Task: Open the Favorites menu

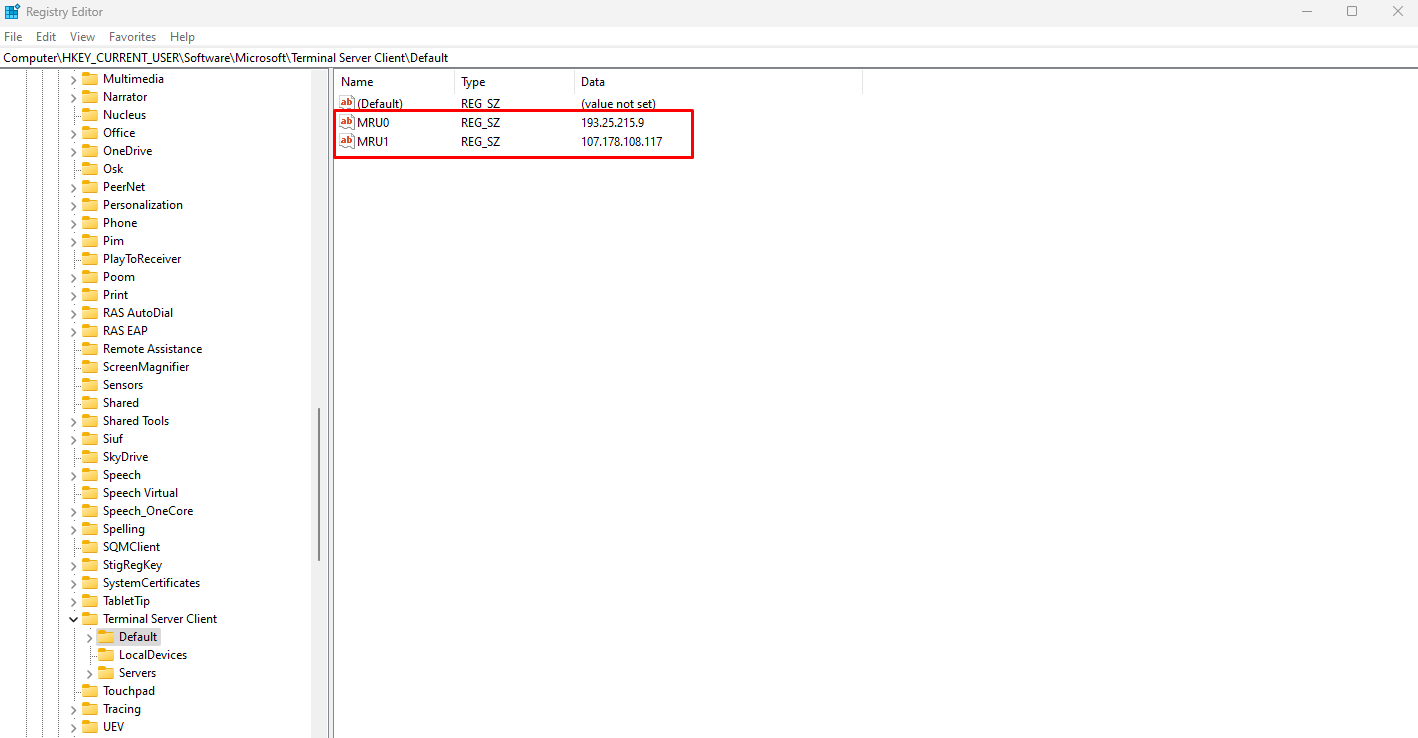Action: point(133,37)
